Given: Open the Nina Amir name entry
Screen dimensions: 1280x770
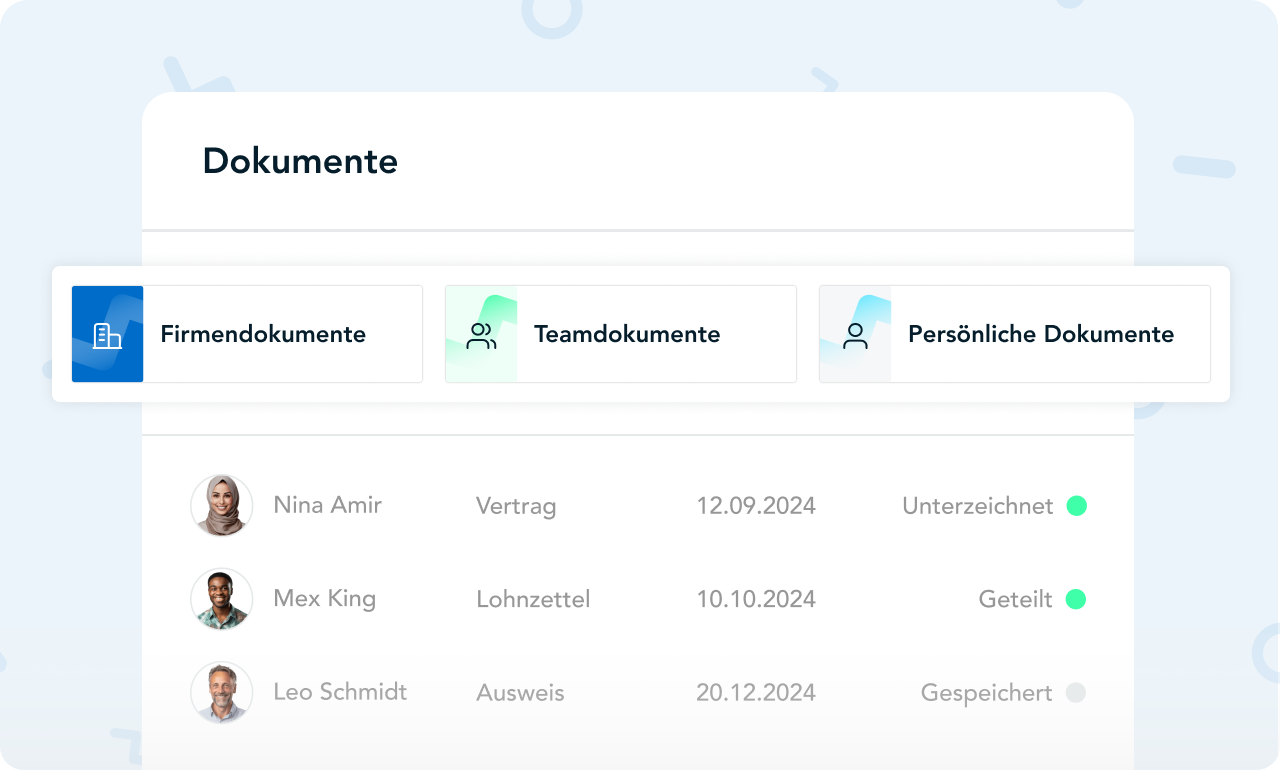Looking at the screenshot, I should tap(327, 505).
